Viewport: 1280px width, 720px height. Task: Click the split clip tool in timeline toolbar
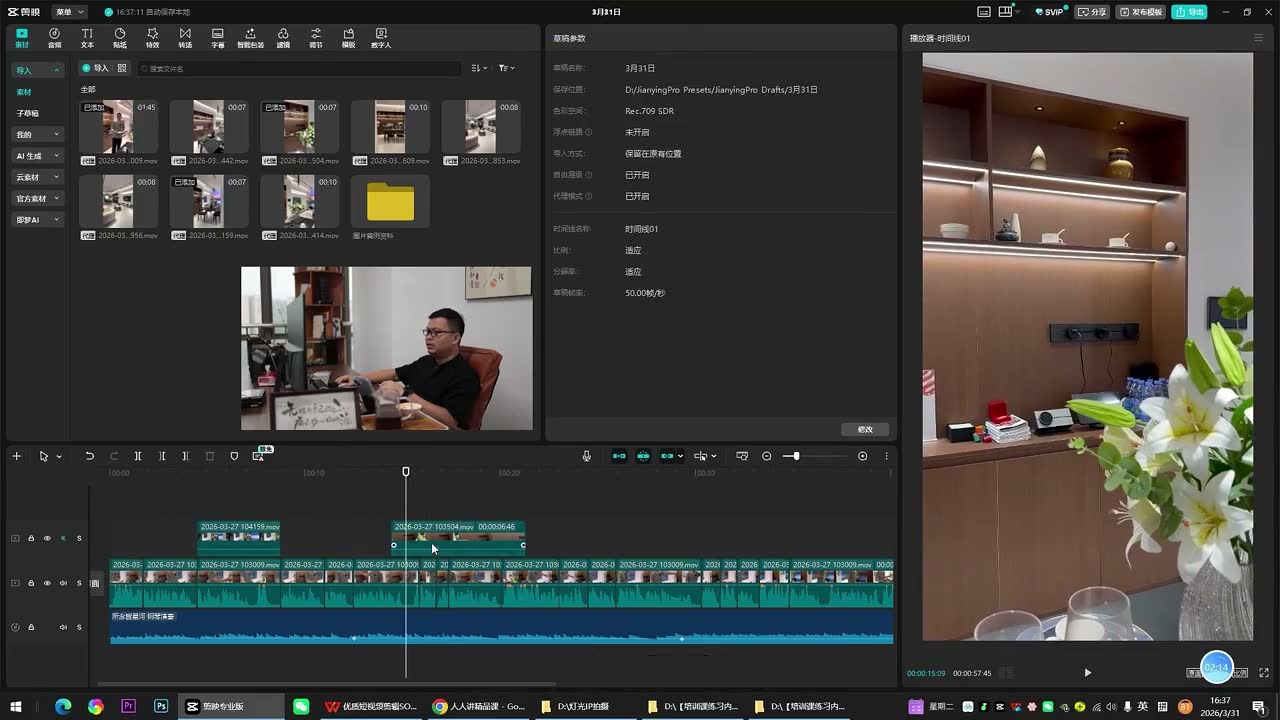[x=138, y=456]
